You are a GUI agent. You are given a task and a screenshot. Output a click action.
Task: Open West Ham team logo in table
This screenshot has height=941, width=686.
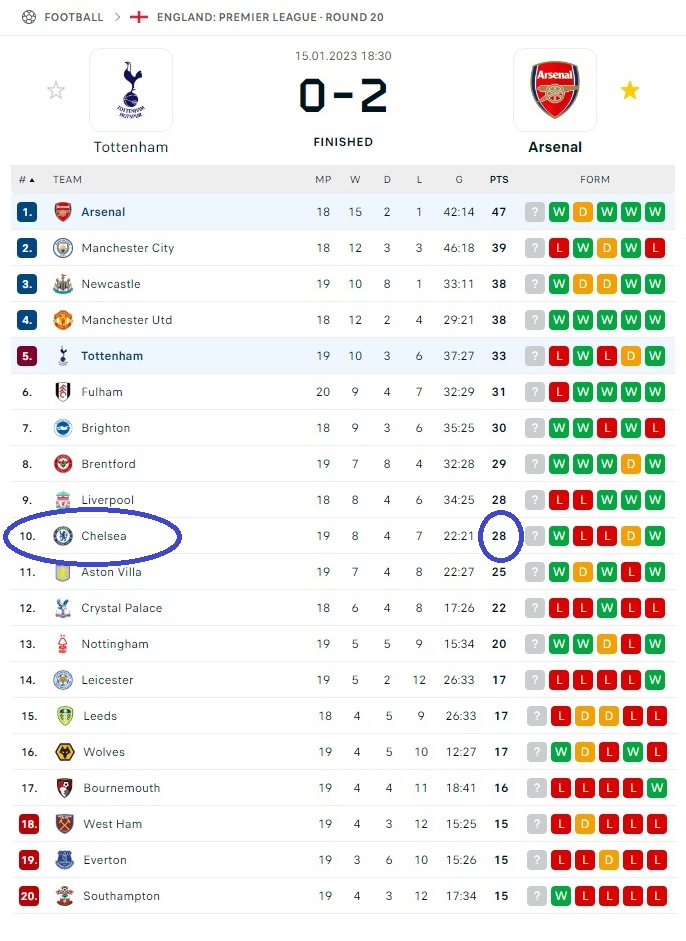tap(65, 824)
